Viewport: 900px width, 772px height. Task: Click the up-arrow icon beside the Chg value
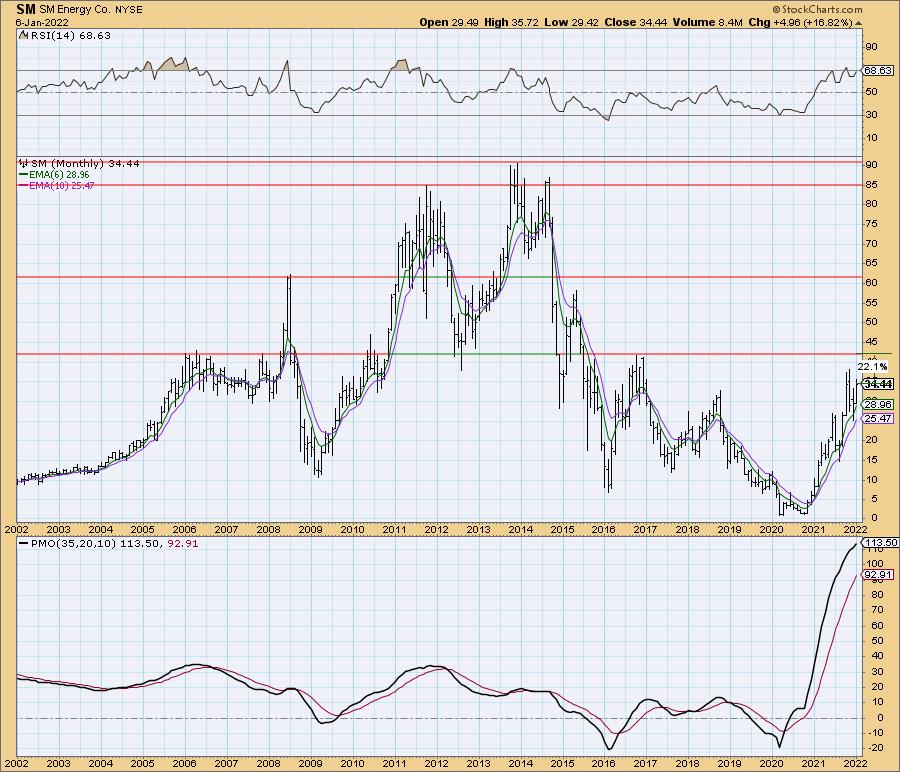tap(859, 23)
